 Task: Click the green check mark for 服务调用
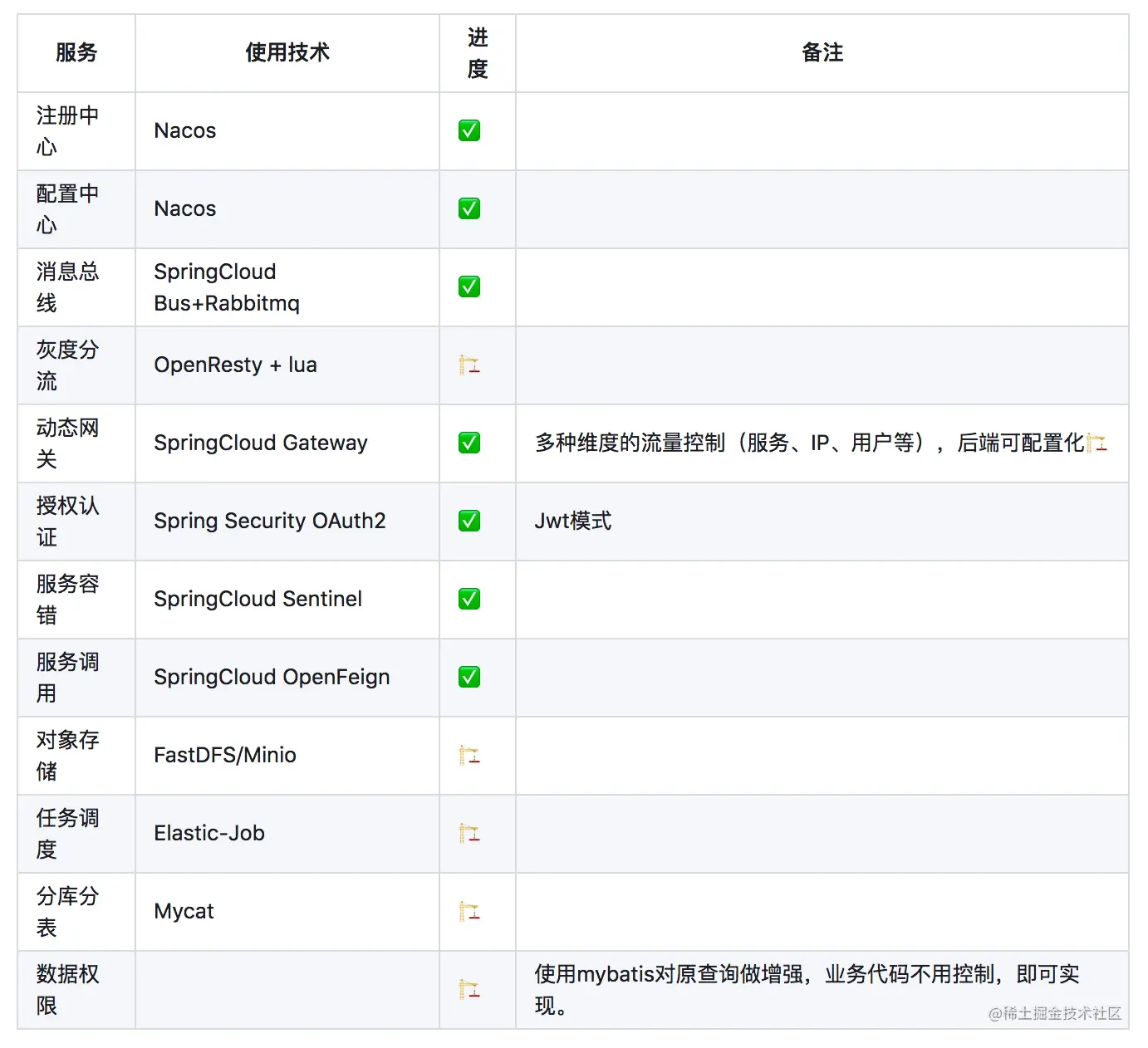click(469, 677)
